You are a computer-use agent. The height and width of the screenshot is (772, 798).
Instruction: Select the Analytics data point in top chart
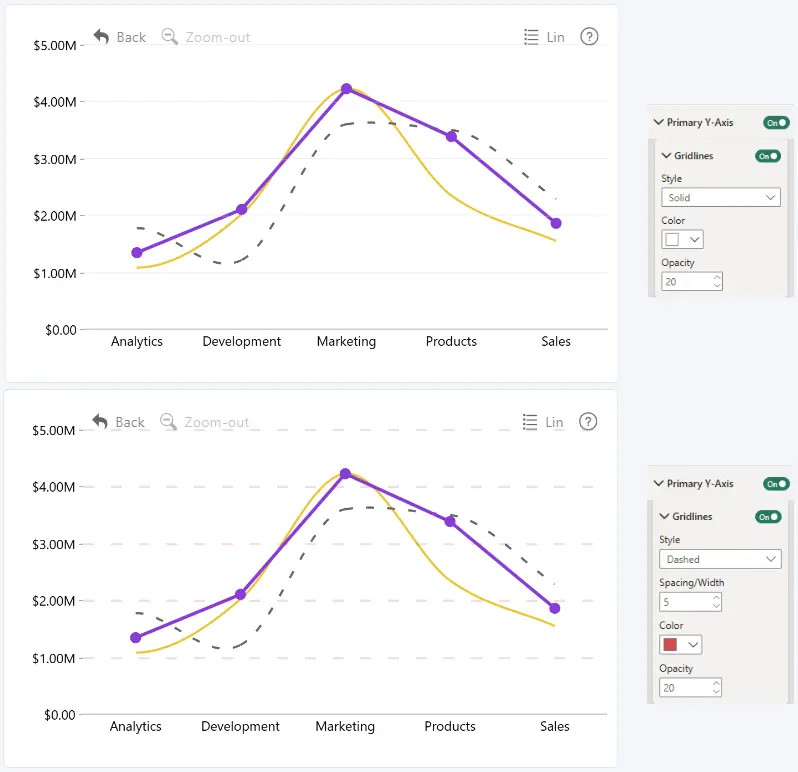coord(137,252)
